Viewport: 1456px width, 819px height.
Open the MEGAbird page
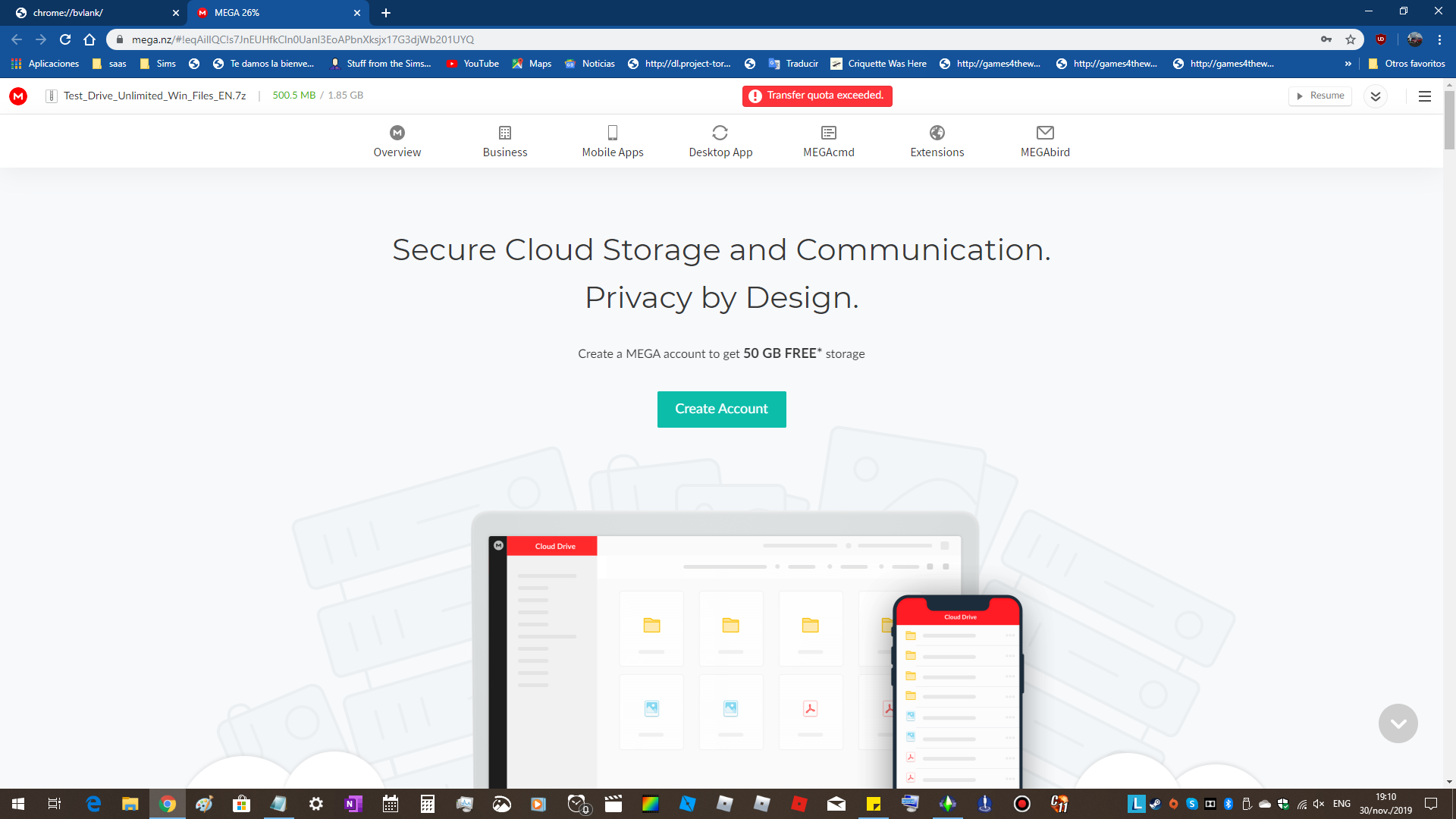pyautogui.click(x=1045, y=141)
